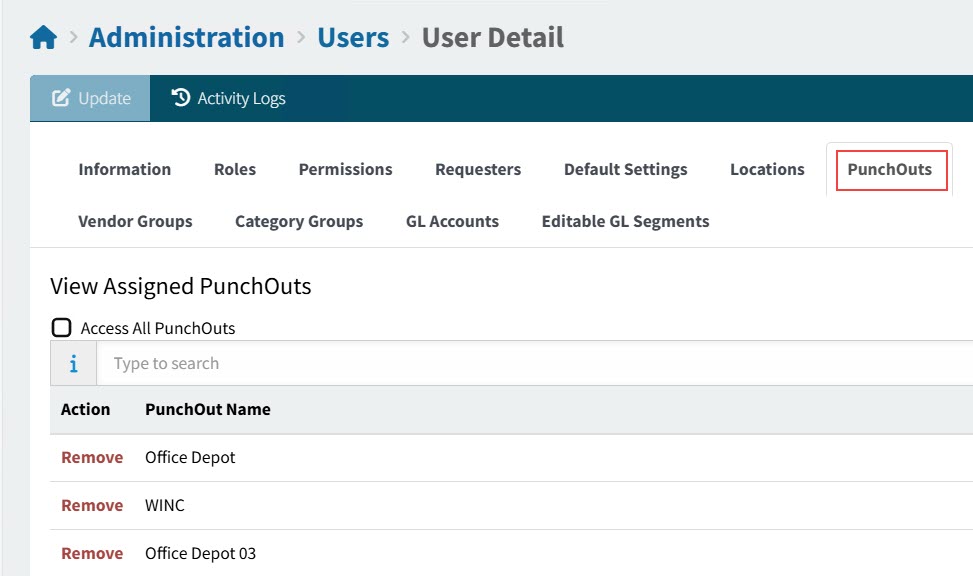Select the PunchOuts tab
The width and height of the screenshot is (973, 576).
tap(890, 169)
